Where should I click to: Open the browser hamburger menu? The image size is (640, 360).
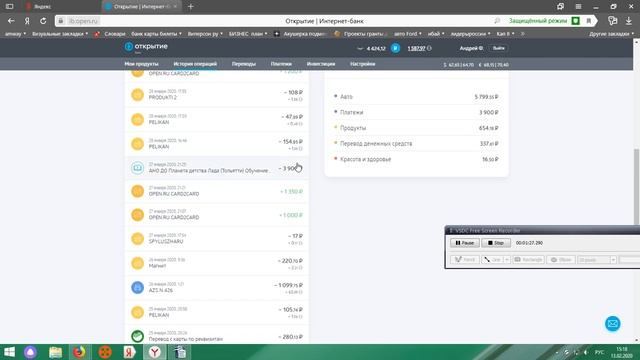578,7
